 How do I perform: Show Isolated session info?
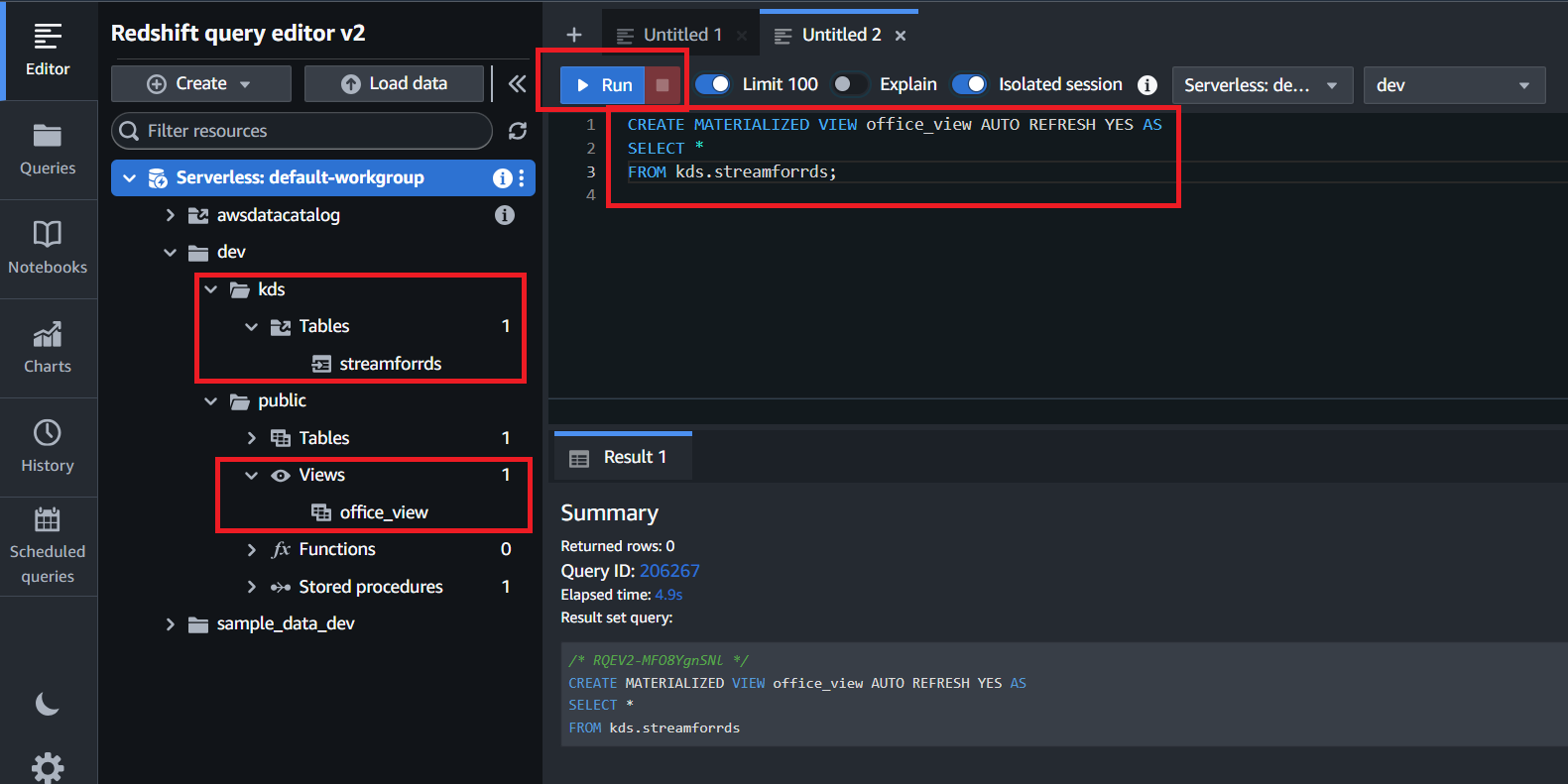[1147, 85]
